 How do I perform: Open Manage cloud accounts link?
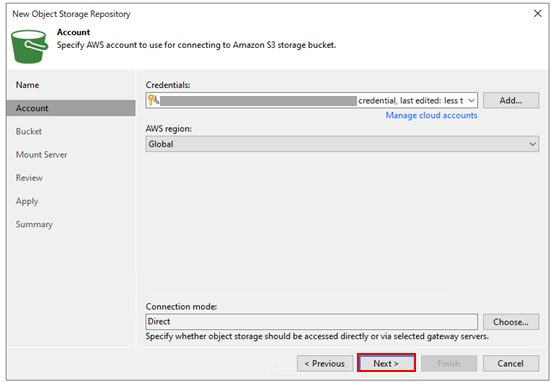[x=431, y=115]
